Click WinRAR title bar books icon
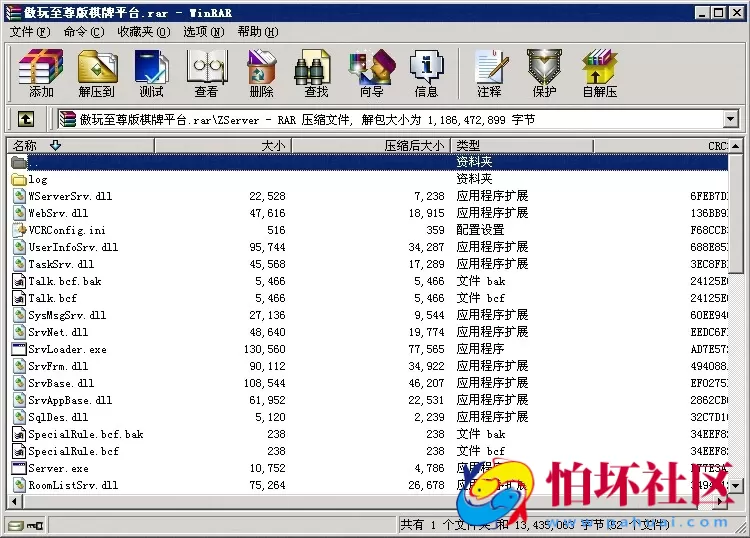The height and width of the screenshot is (538, 750). click(x=13, y=12)
